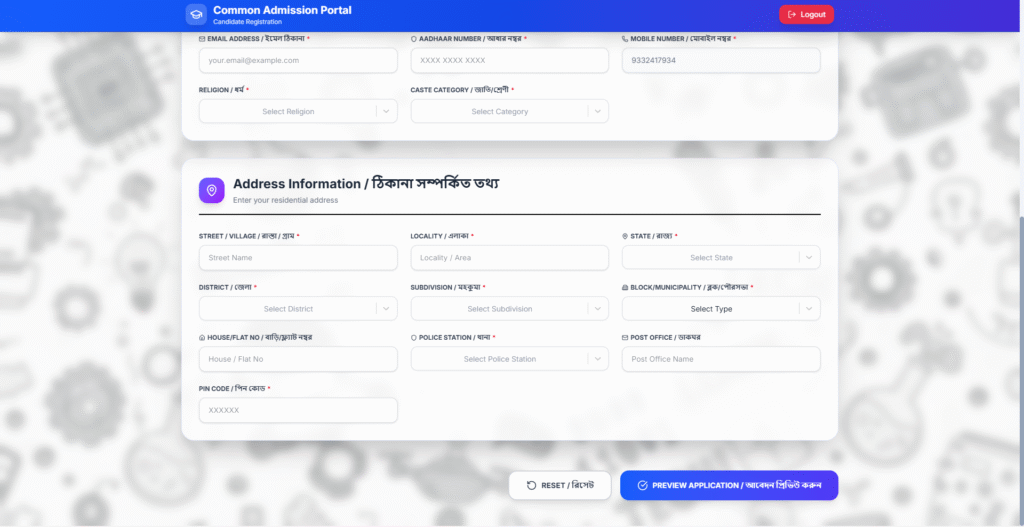The height and width of the screenshot is (527, 1024).
Task: Open the Block/Municipality Select Type dropdown
Action: tap(720, 309)
